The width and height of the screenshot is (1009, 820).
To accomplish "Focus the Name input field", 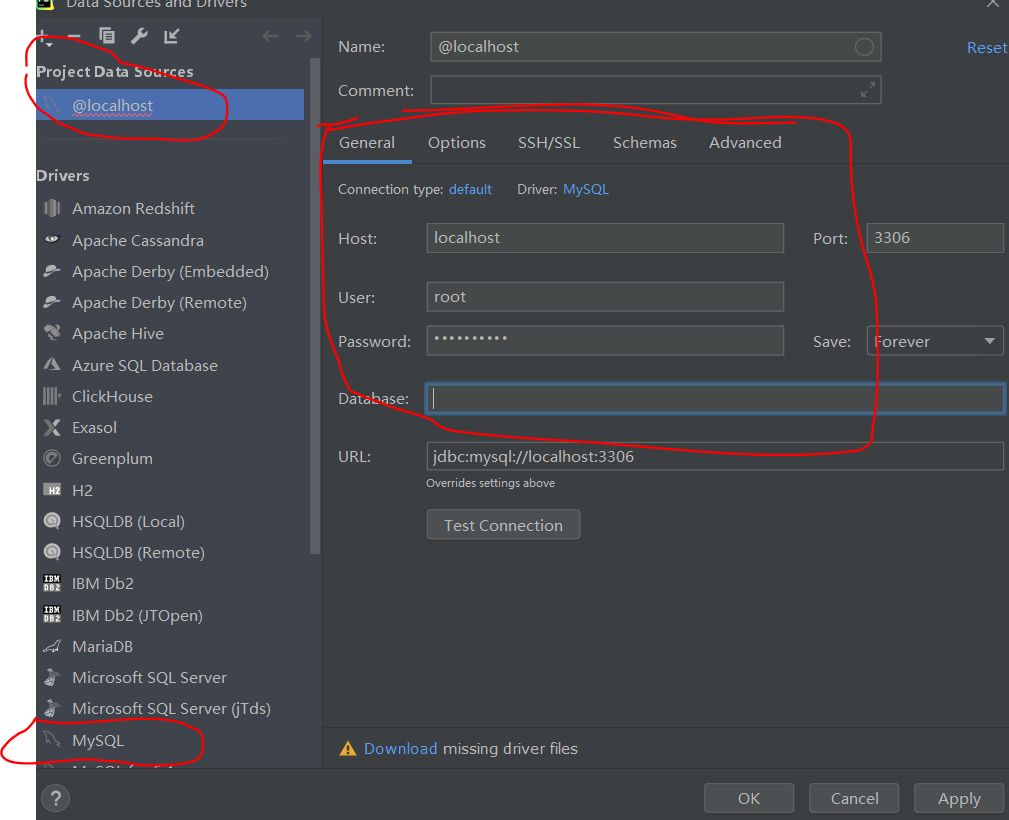I will pos(655,47).
